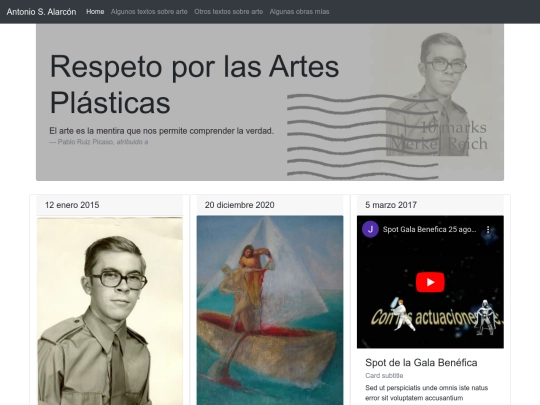The image size is (540, 405).
Task: Play the Spot Gala Benefica YouTube video
Action: pos(430,282)
